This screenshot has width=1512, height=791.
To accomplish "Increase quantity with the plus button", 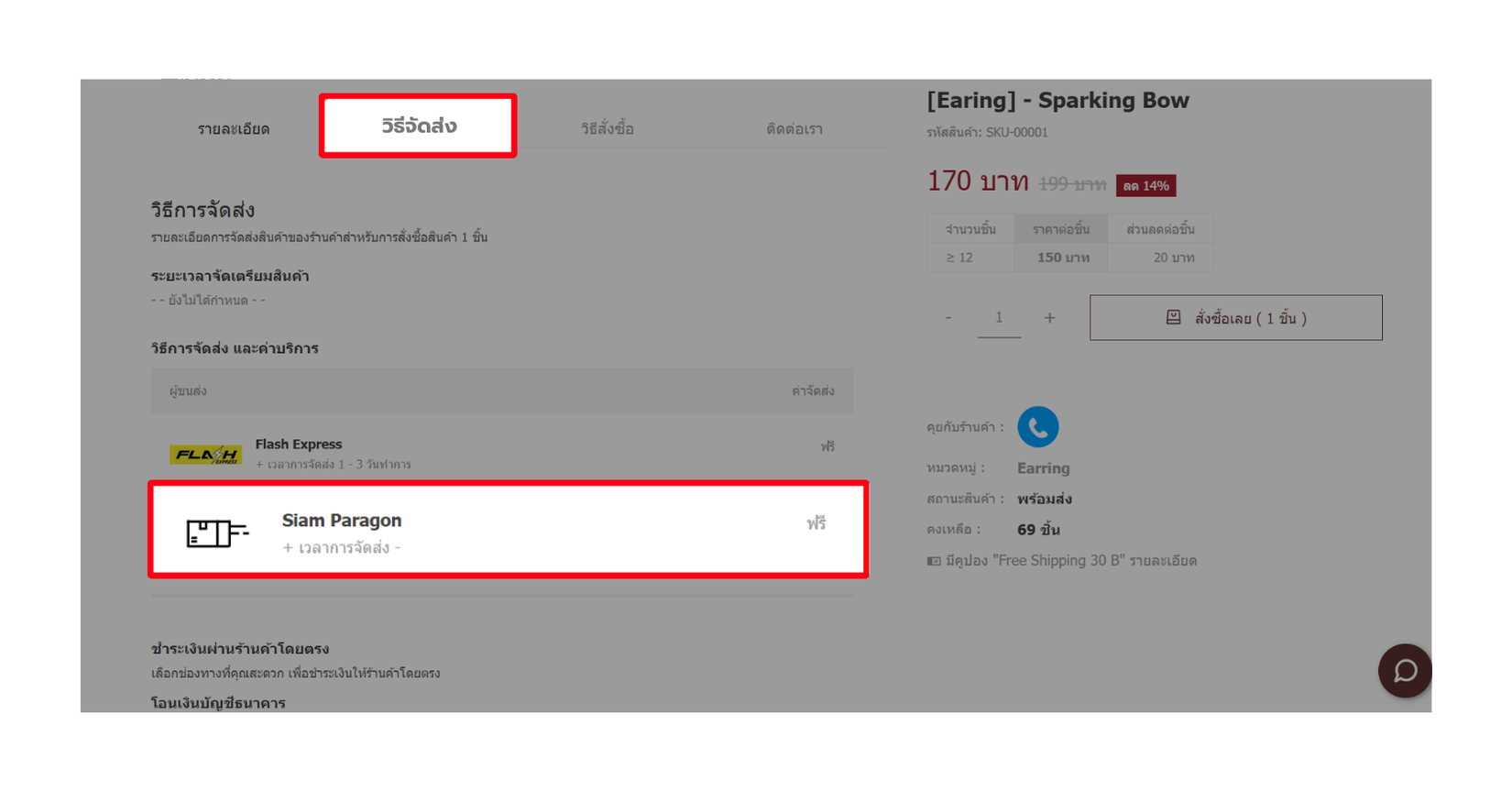I will [x=1049, y=318].
